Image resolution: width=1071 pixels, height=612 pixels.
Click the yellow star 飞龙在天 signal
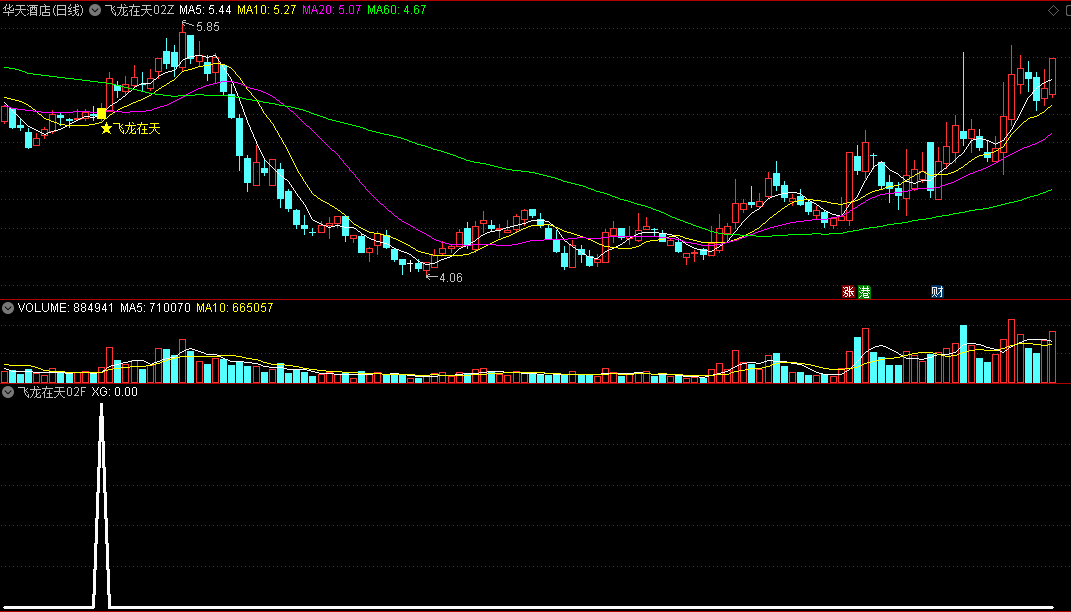(130, 128)
